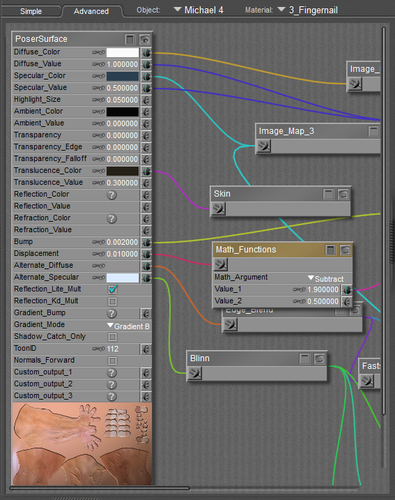The width and height of the screenshot is (395, 500).
Task: Open the Math_Argument Subtract dropdown
Action: pyautogui.click(x=325, y=279)
